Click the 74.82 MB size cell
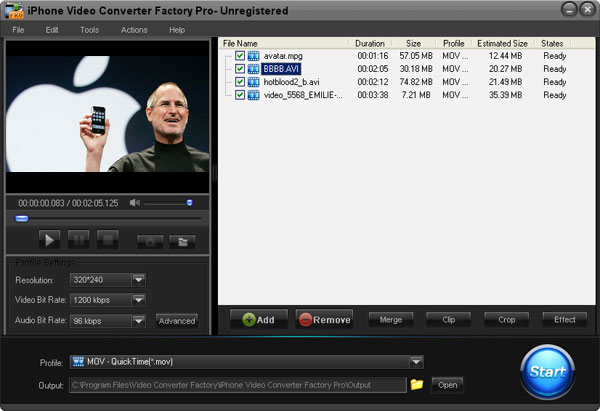Image resolution: width=600 pixels, height=411 pixels. point(416,82)
